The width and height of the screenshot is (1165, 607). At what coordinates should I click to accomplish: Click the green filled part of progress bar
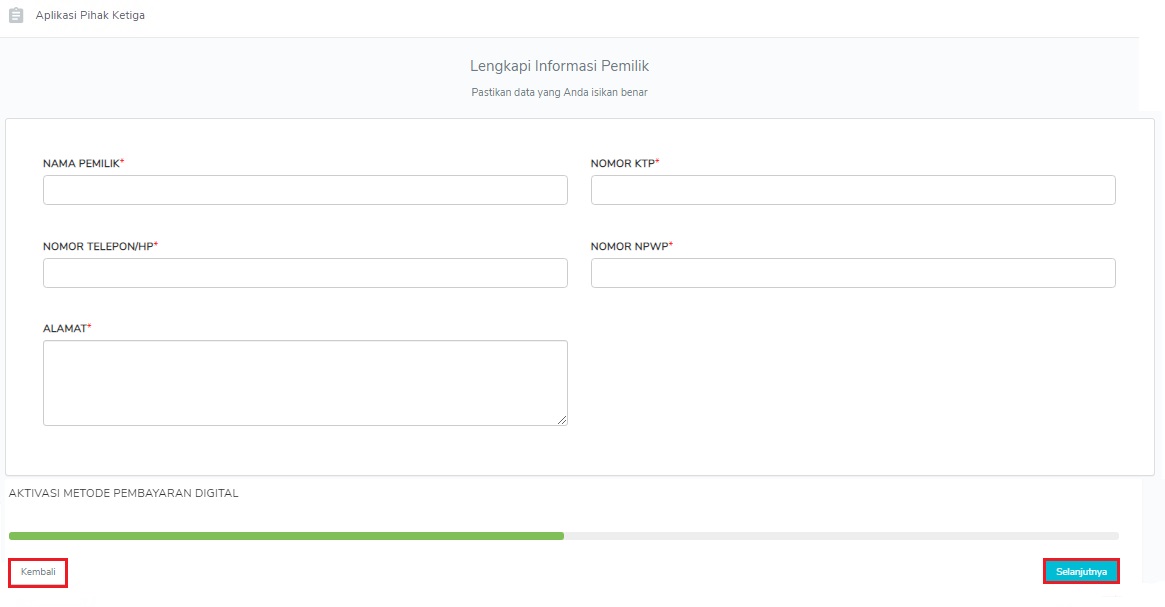pyautogui.click(x=286, y=536)
